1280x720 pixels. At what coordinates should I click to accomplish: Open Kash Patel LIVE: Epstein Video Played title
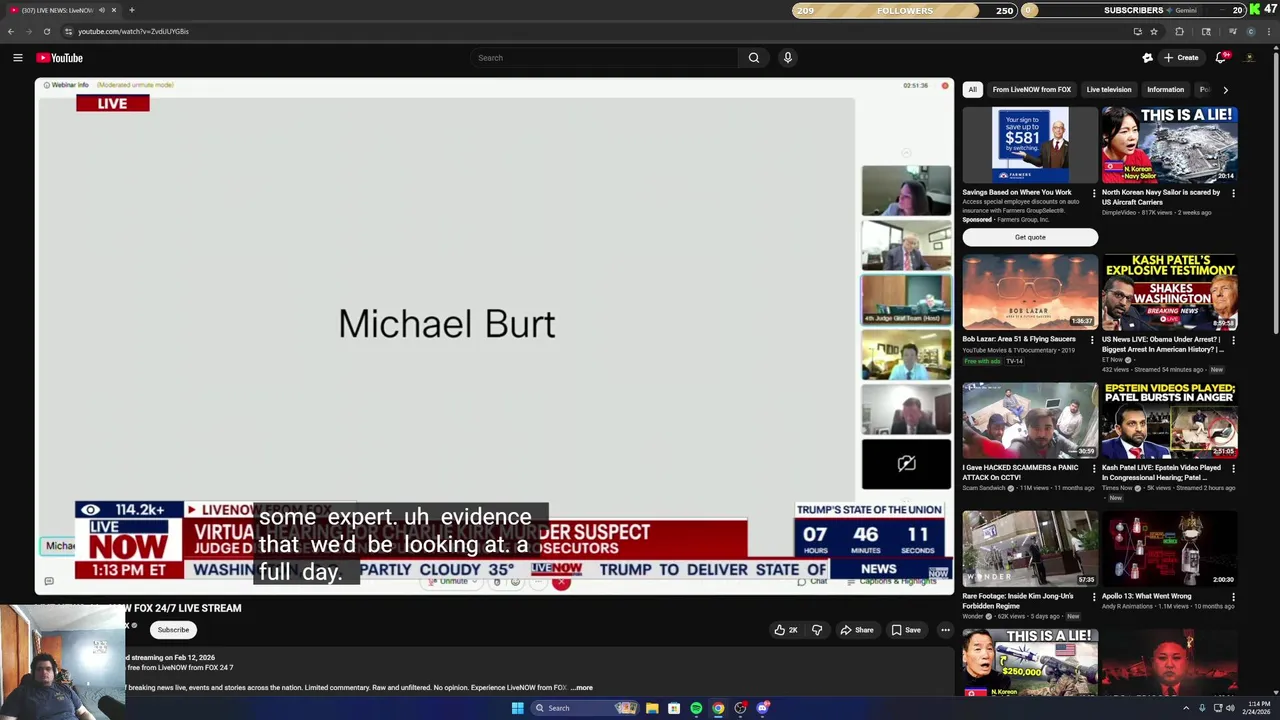pyautogui.click(x=1161, y=472)
